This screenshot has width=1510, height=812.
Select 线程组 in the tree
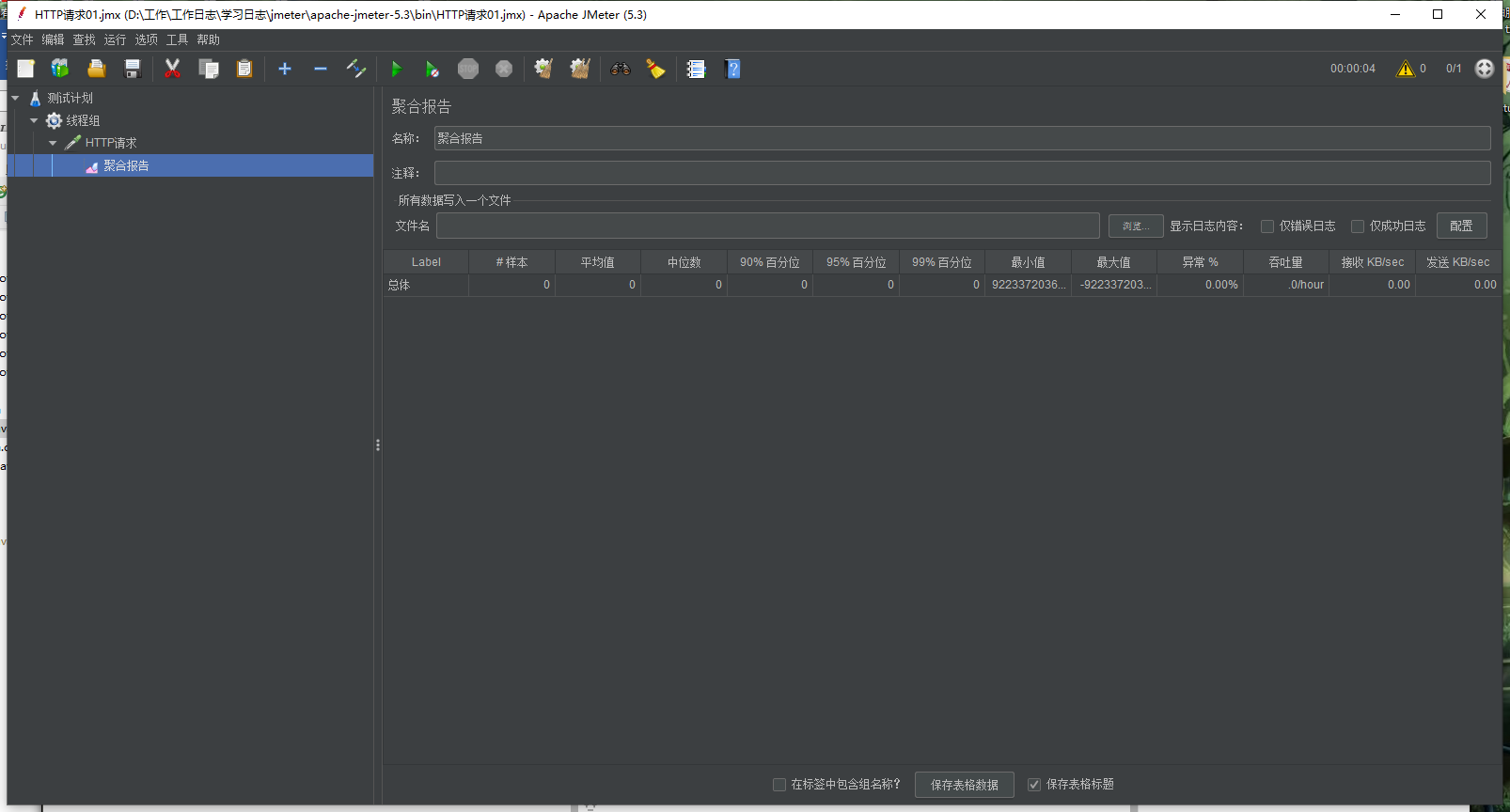(83, 120)
